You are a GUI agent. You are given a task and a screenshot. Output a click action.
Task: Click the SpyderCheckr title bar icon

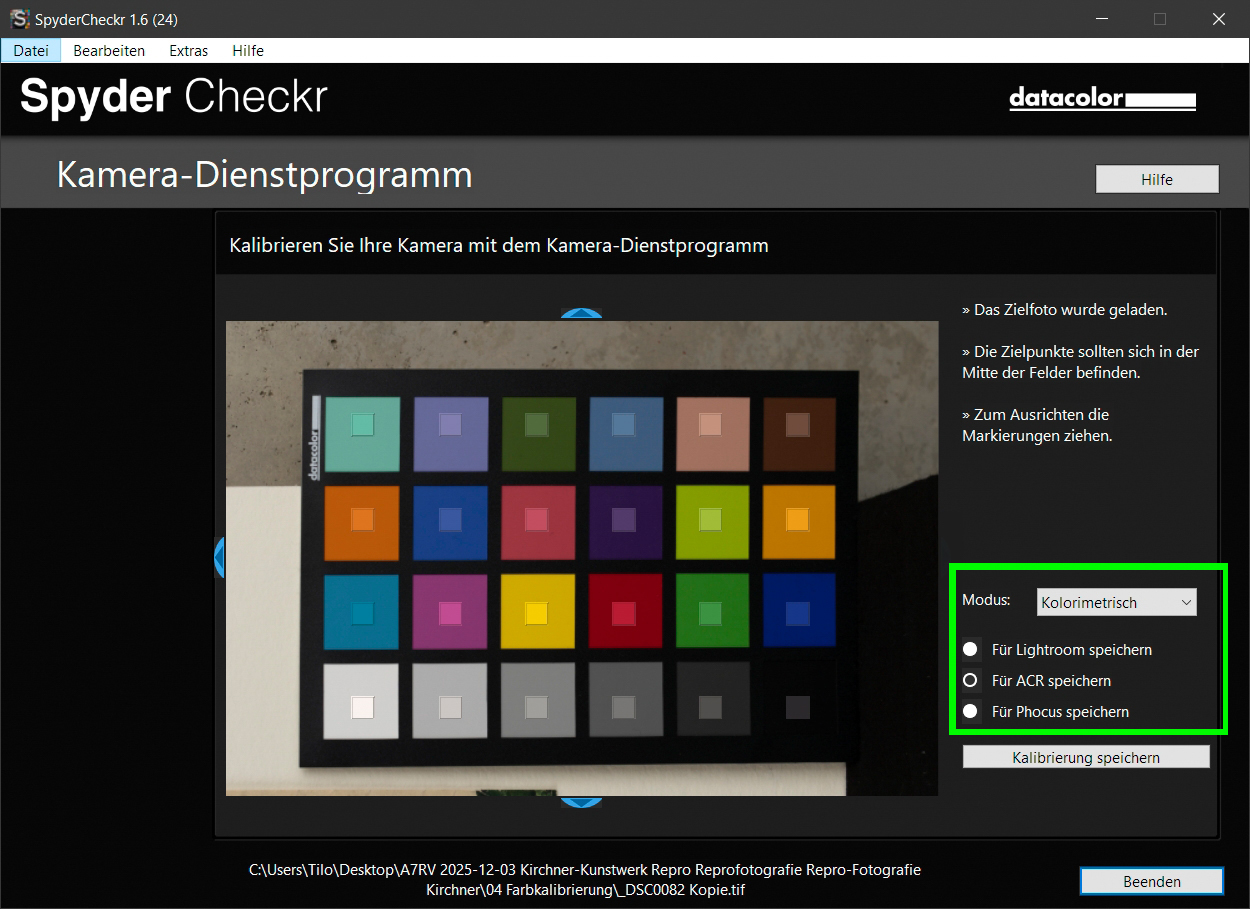[x=19, y=19]
